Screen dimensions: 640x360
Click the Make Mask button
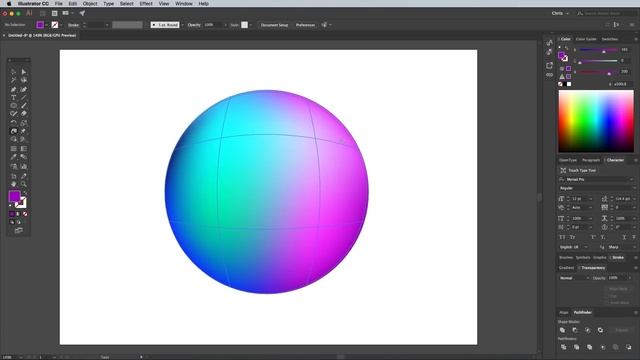coord(618,289)
